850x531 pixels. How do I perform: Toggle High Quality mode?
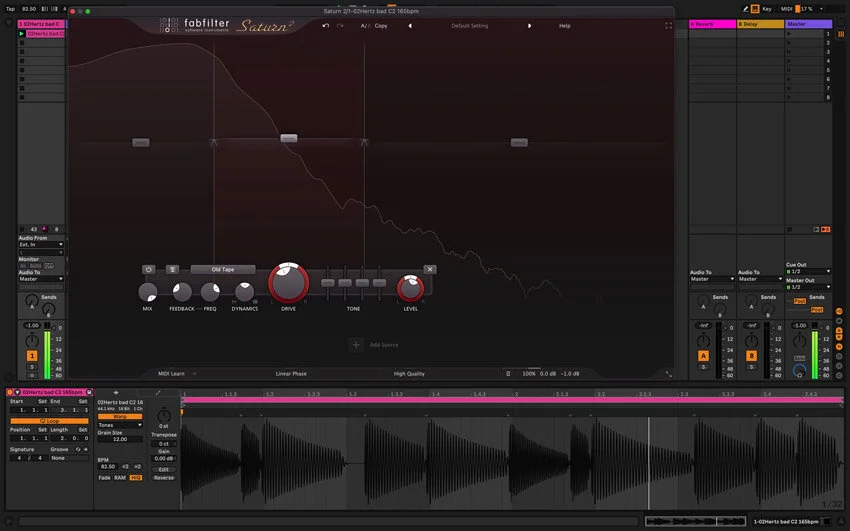(409, 373)
